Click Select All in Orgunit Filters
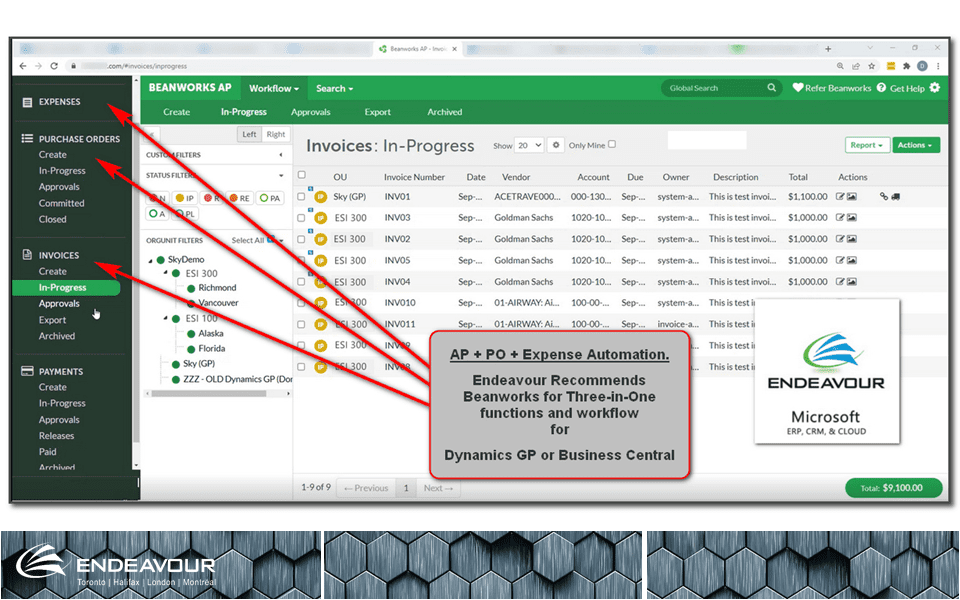 [247, 241]
